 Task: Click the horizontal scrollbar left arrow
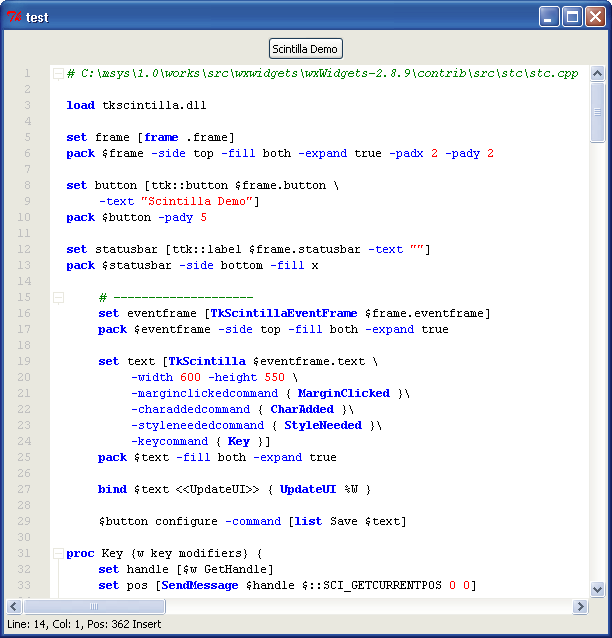tap(14, 607)
